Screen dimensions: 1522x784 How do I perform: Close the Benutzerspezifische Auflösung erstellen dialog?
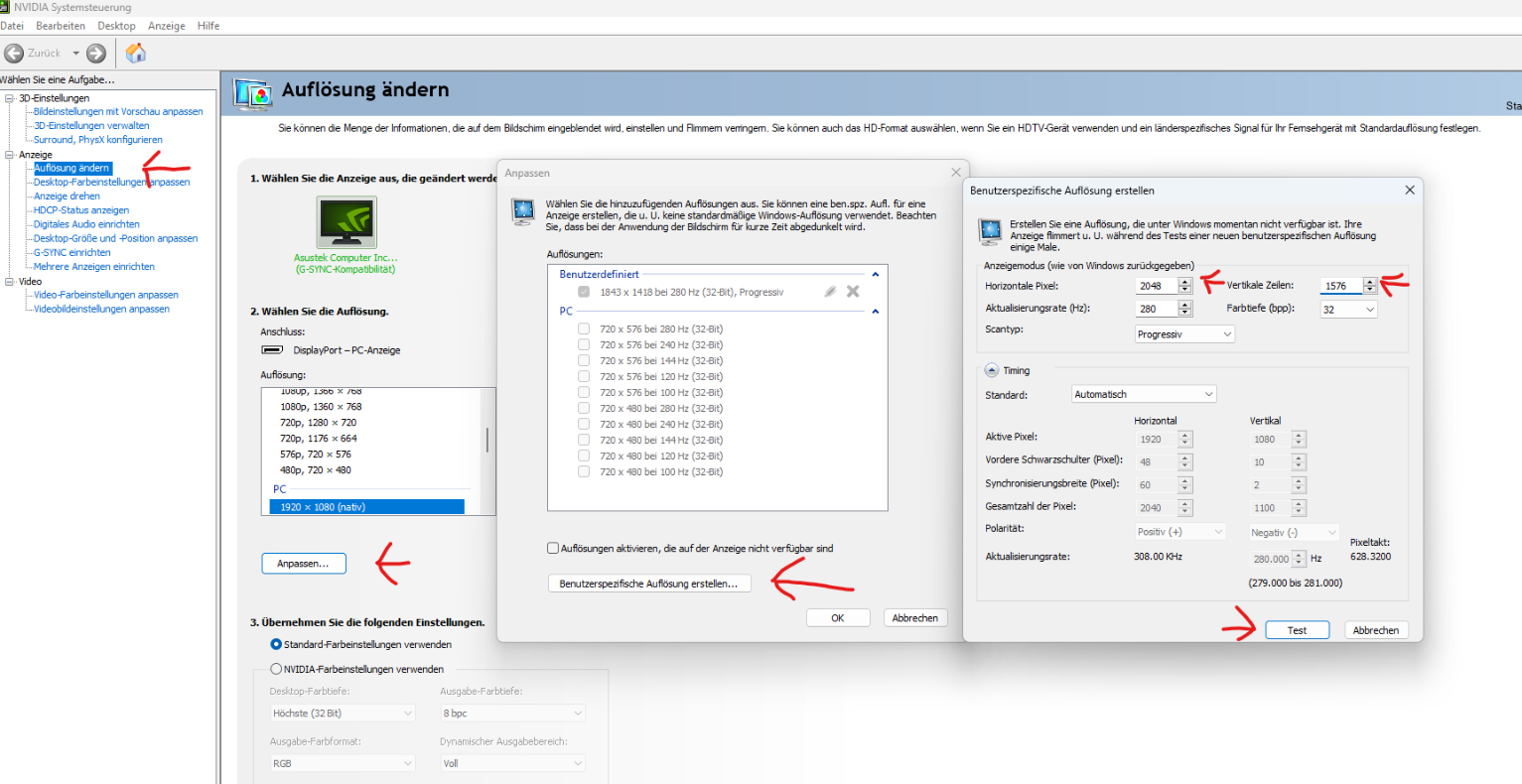coord(1409,191)
